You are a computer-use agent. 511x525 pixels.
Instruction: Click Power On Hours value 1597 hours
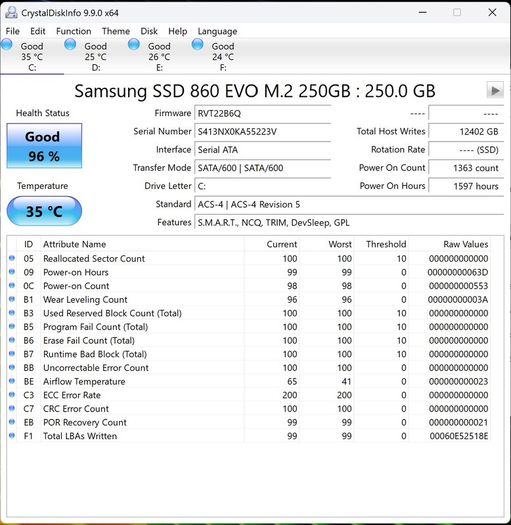click(466, 186)
